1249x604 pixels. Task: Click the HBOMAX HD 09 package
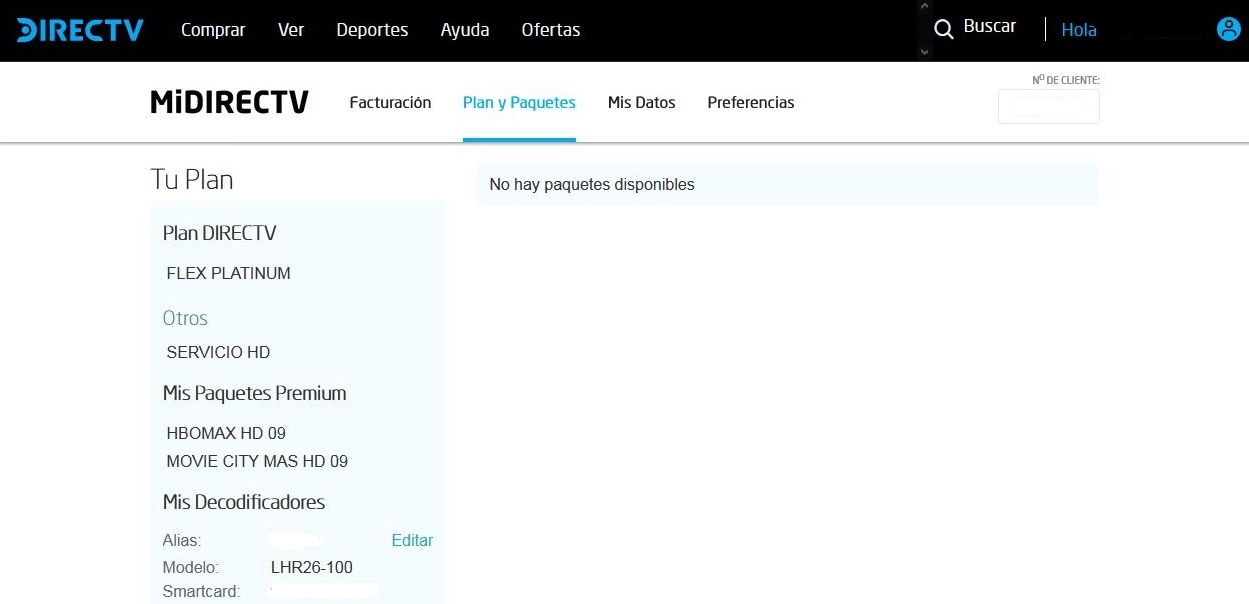pyautogui.click(x=226, y=433)
